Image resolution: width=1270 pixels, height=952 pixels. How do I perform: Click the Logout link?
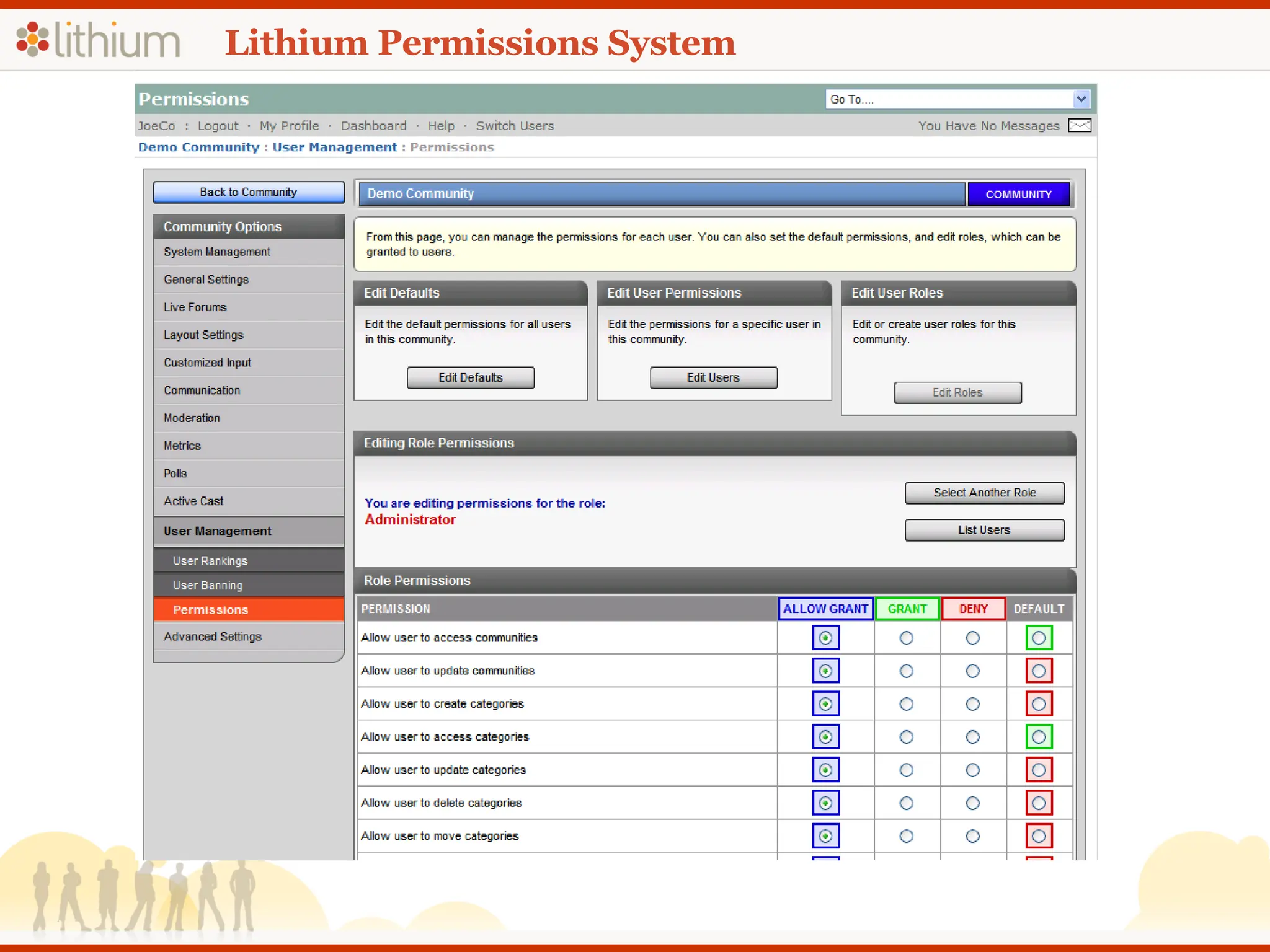point(218,126)
